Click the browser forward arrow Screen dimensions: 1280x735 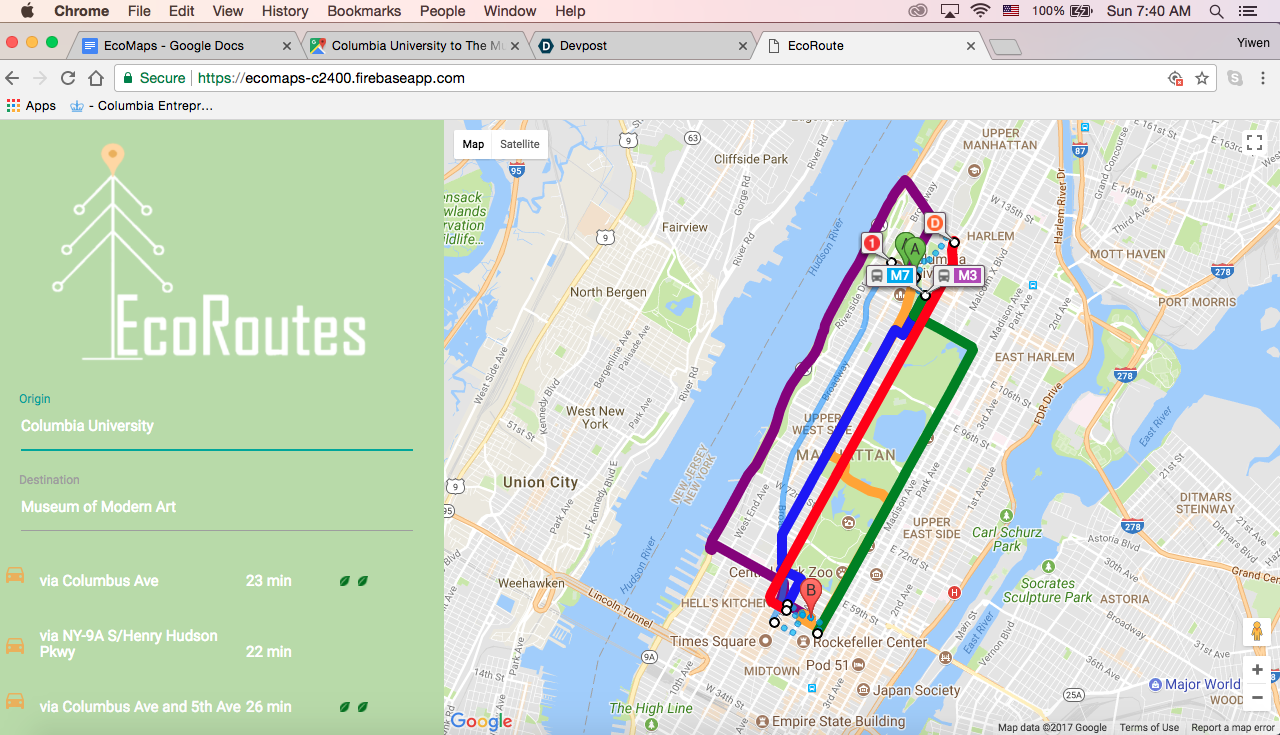[40, 78]
